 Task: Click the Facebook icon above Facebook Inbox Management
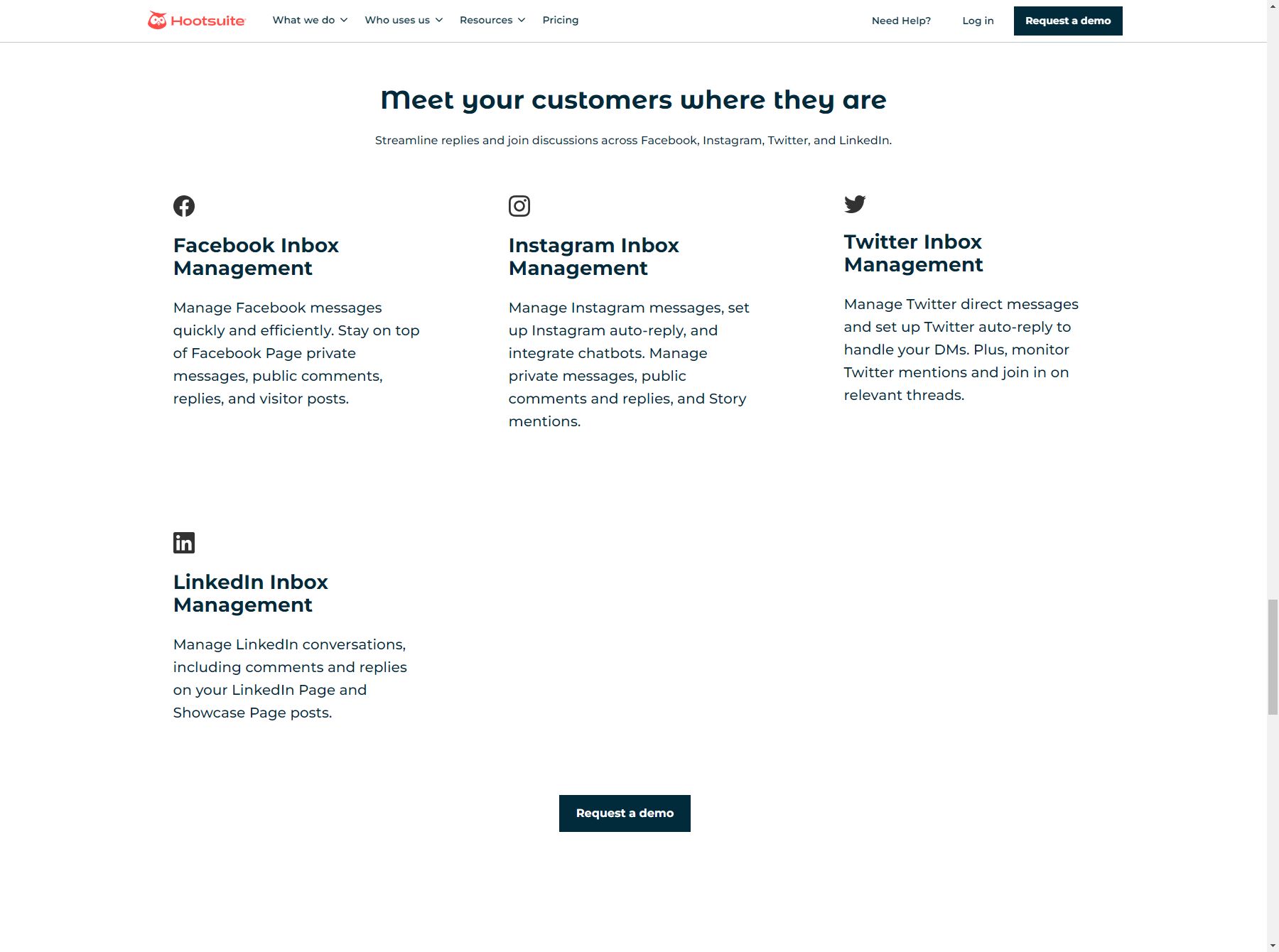[184, 205]
